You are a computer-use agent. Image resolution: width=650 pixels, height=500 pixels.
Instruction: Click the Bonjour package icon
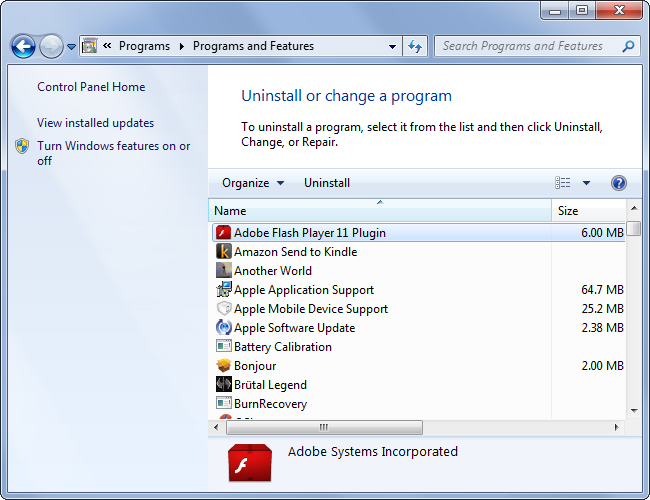click(224, 366)
